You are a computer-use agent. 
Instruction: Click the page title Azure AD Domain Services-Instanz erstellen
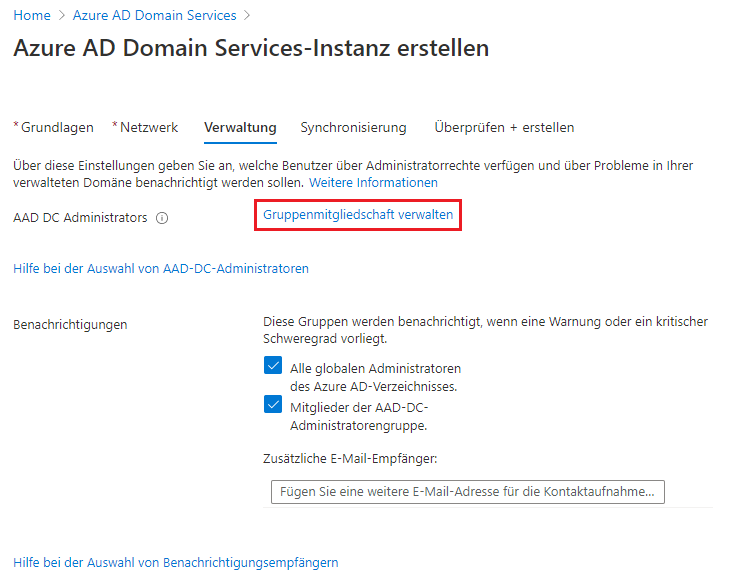point(251,48)
